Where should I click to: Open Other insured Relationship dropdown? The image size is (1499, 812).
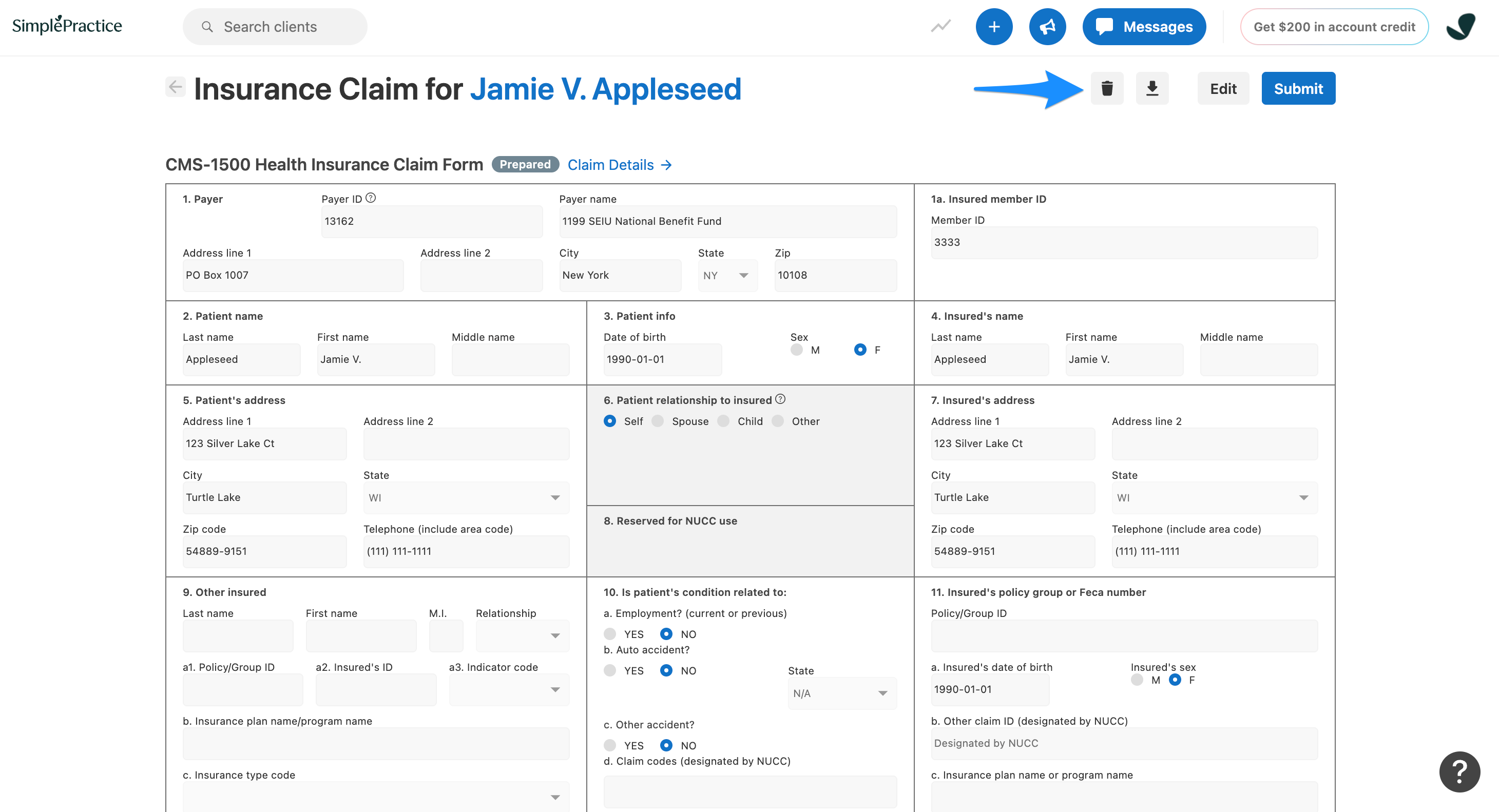pos(522,636)
